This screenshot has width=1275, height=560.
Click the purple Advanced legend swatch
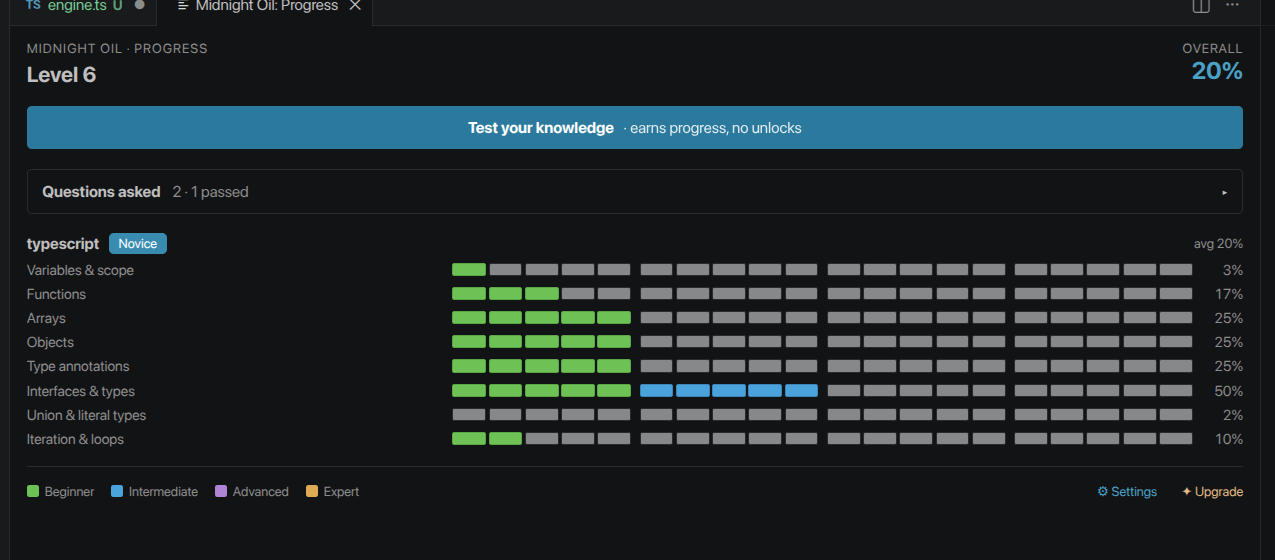[x=221, y=492]
